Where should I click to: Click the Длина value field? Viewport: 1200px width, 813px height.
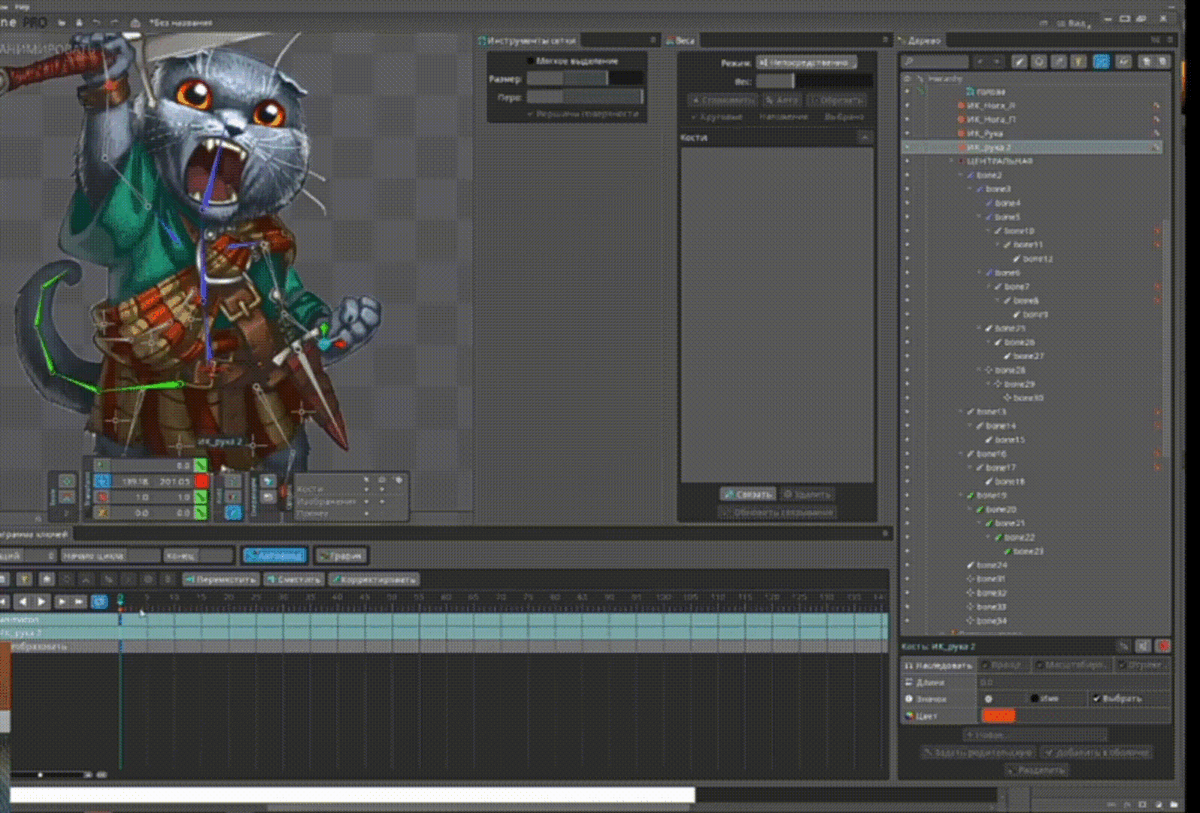[1074, 681]
